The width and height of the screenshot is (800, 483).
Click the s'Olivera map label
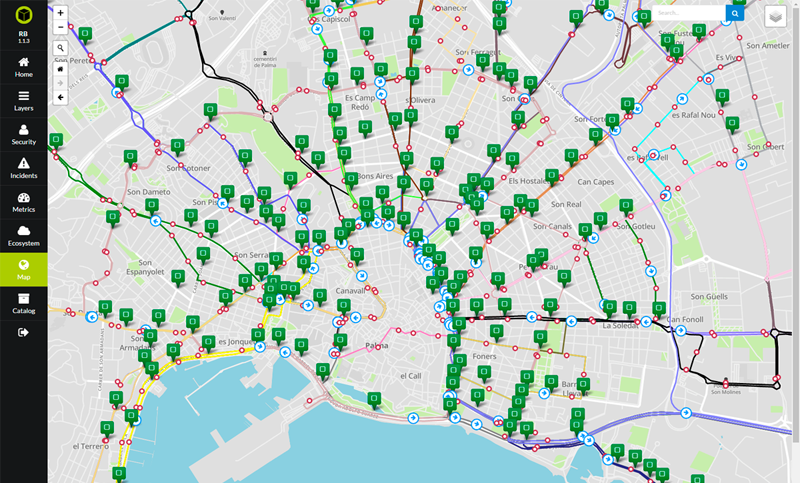420,100
